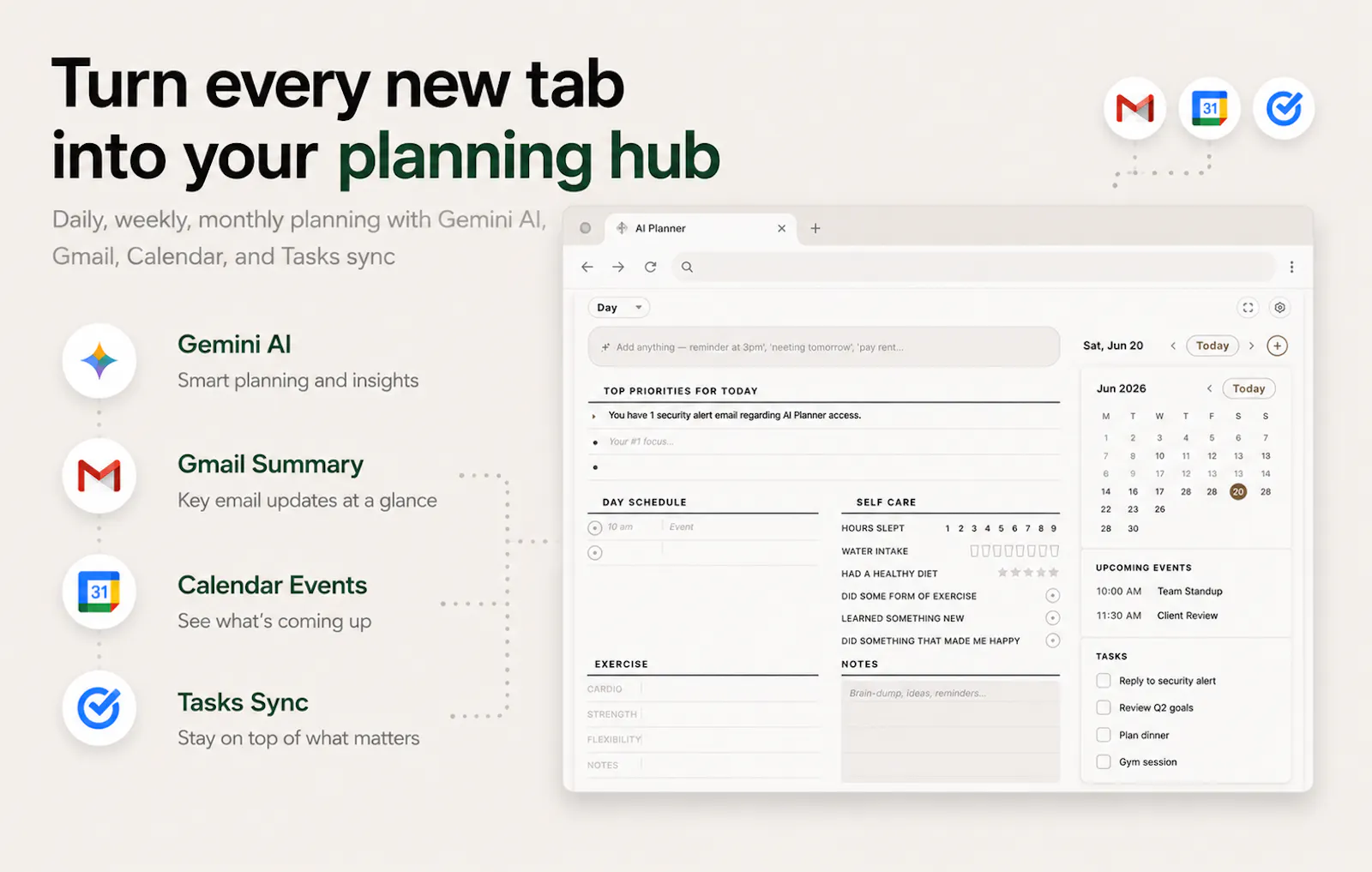Check the Review Q2 goals task
Image resolution: width=1372 pixels, height=872 pixels.
[x=1104, y=707]
